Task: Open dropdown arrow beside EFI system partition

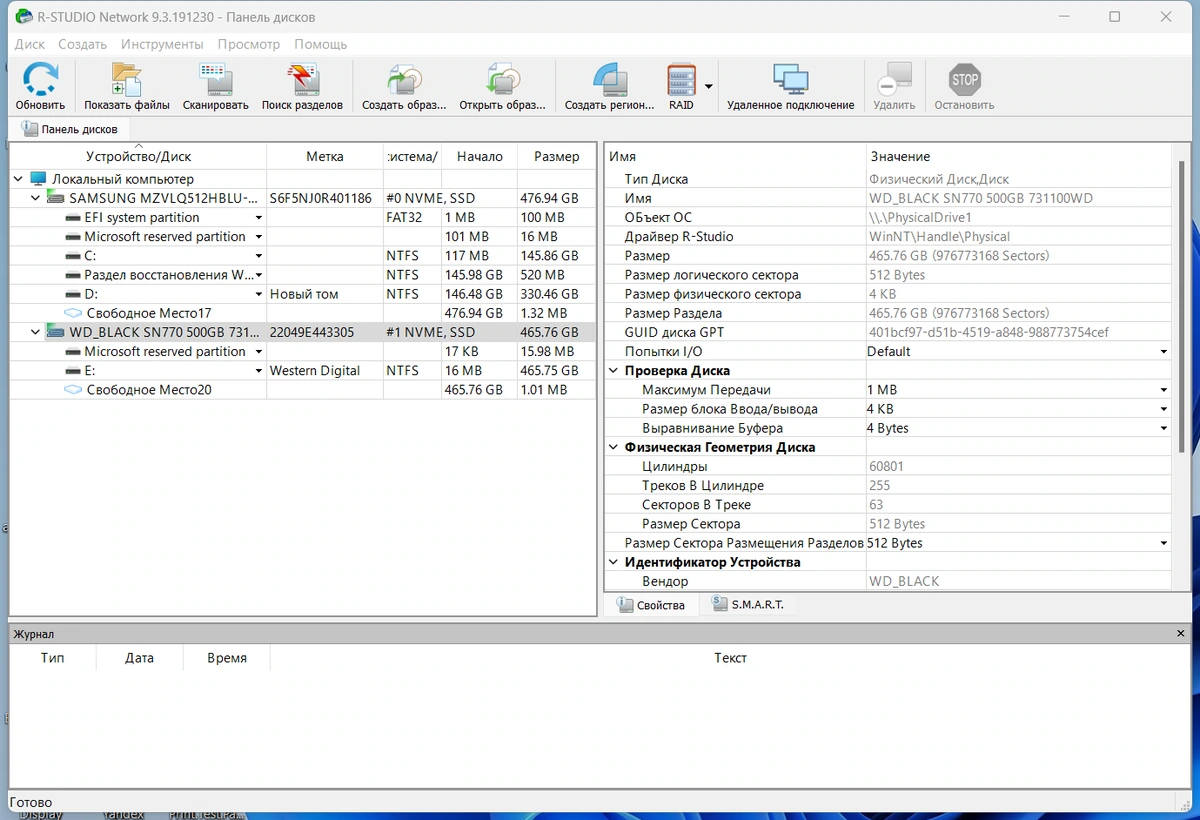Action: (259, 218)
